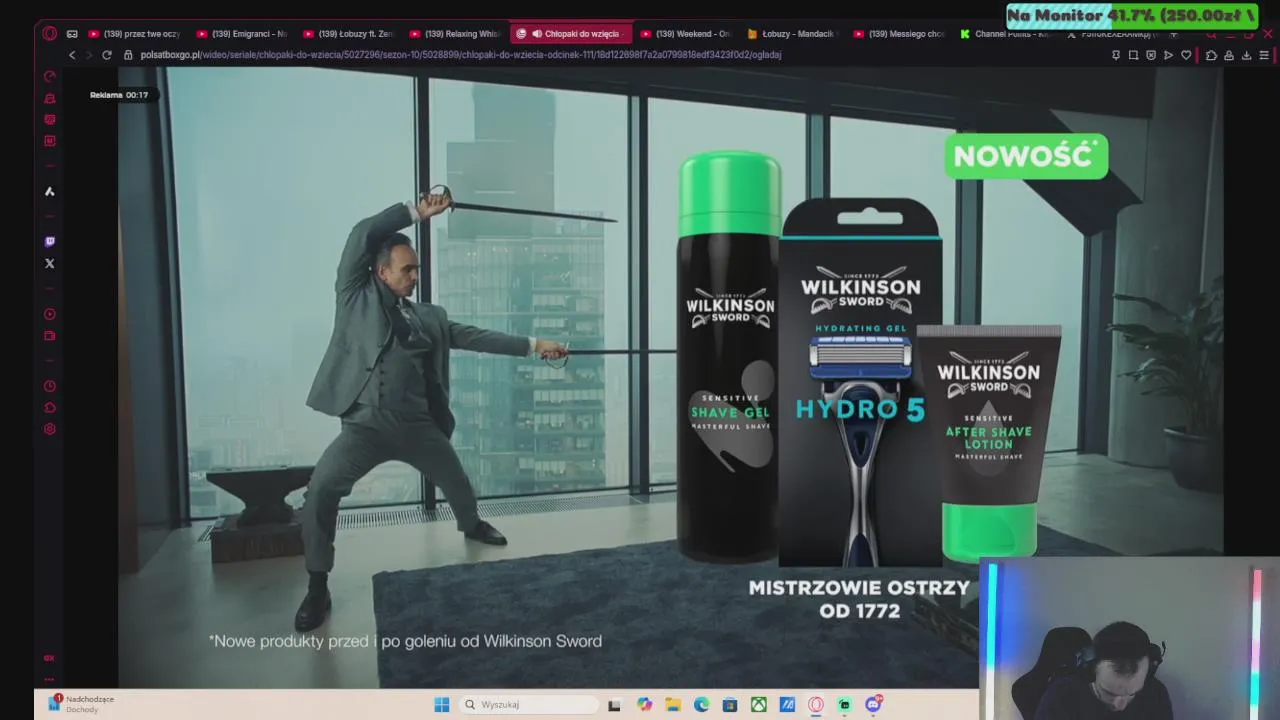Open Microsoft Store from the taskbar
1280x720 pixels.
pyautogui.click(x=730, y=705)
